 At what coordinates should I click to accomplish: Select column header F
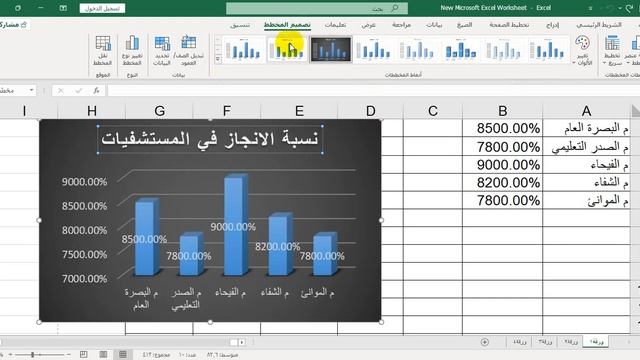tap(227, 111)
